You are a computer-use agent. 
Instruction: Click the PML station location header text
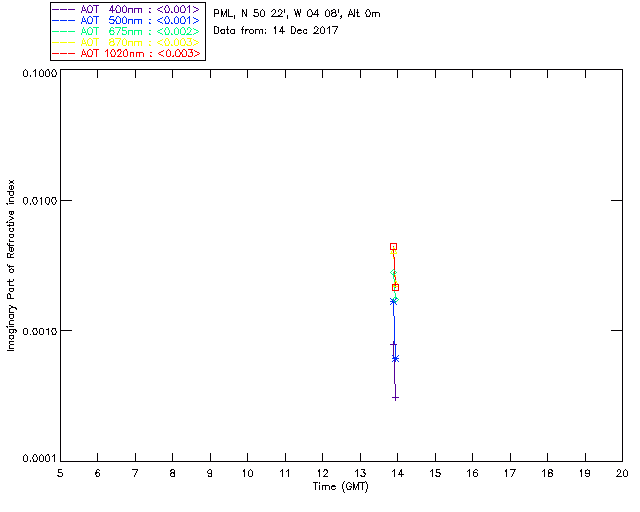[297, 14]
